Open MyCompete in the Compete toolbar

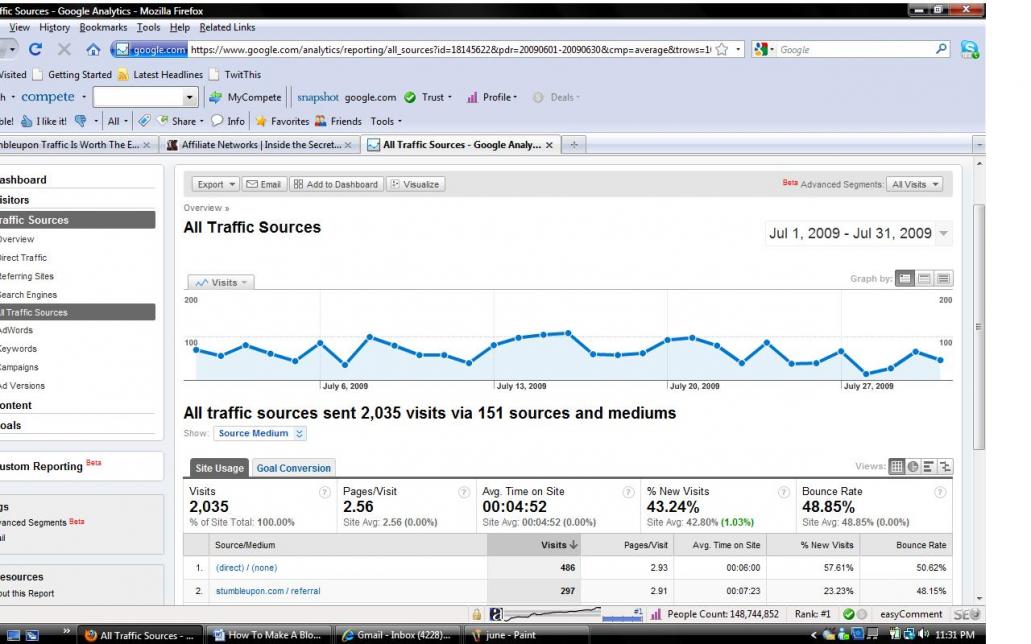(245, 97)
